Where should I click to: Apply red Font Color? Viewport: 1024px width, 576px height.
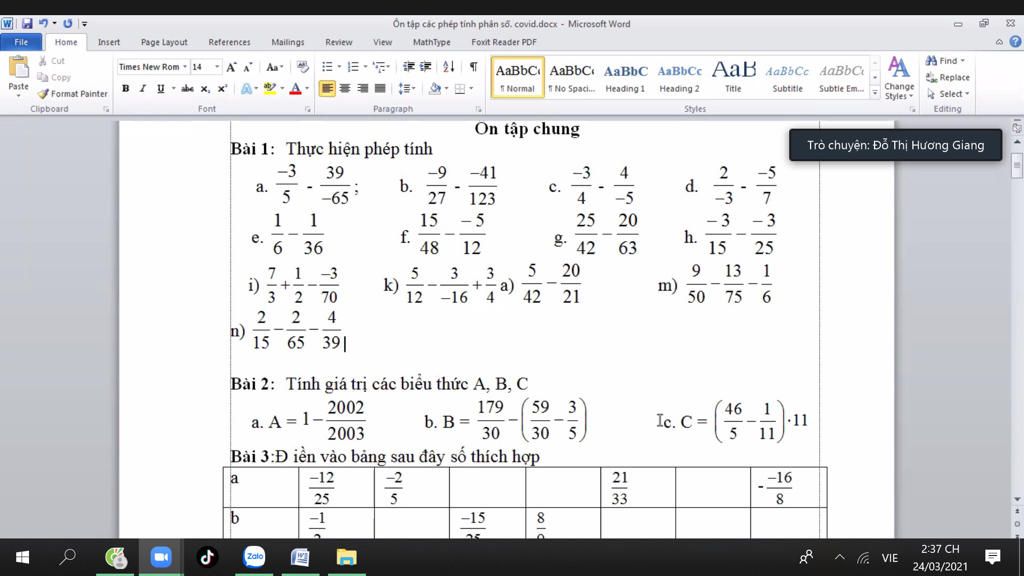point(295,88)
